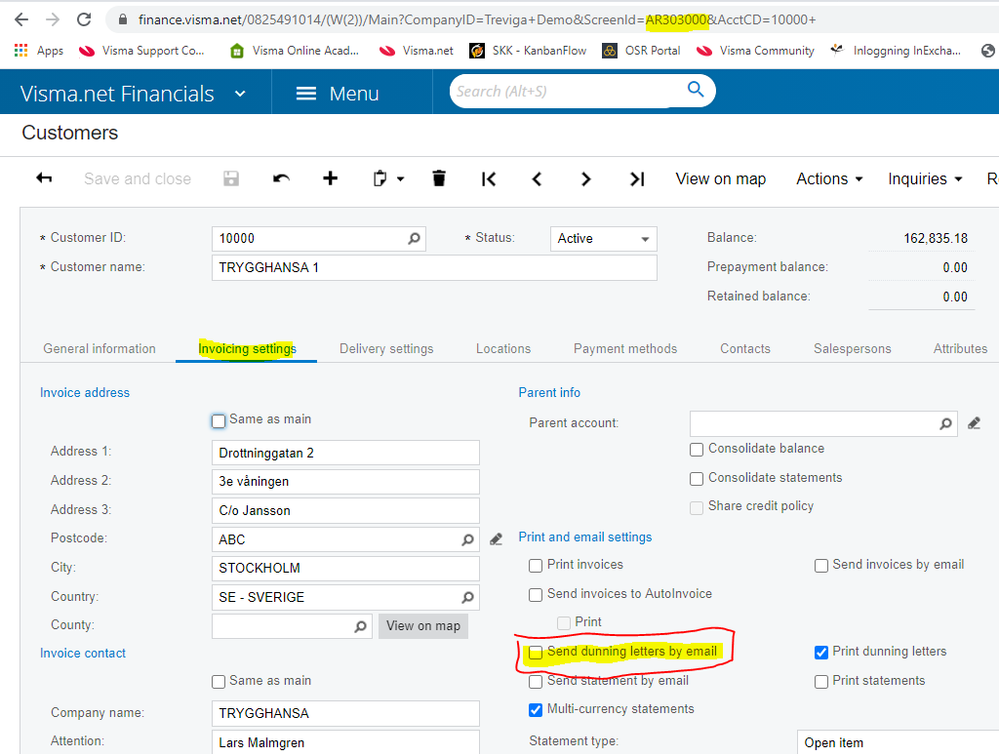This screenshot has width=999, height=754.
Task: Open the Payment methods tab
Action: [625, 348]
